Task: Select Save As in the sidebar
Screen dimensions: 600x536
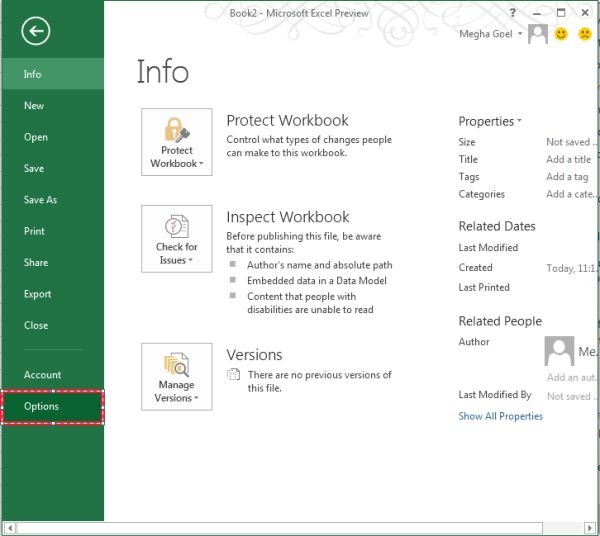Action: (x=41, y=200)
